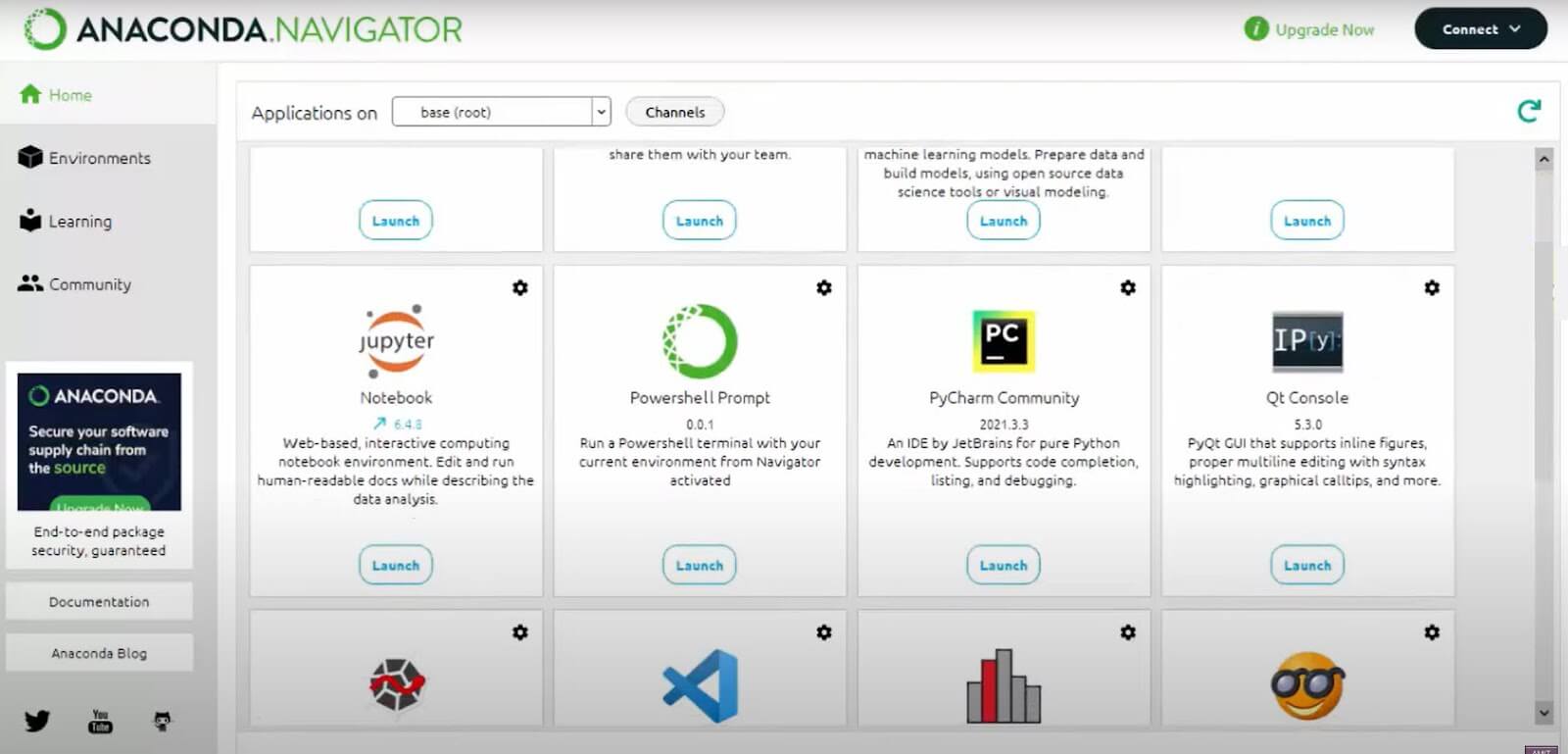Launch Powershell Prompt

coord(700,565)
